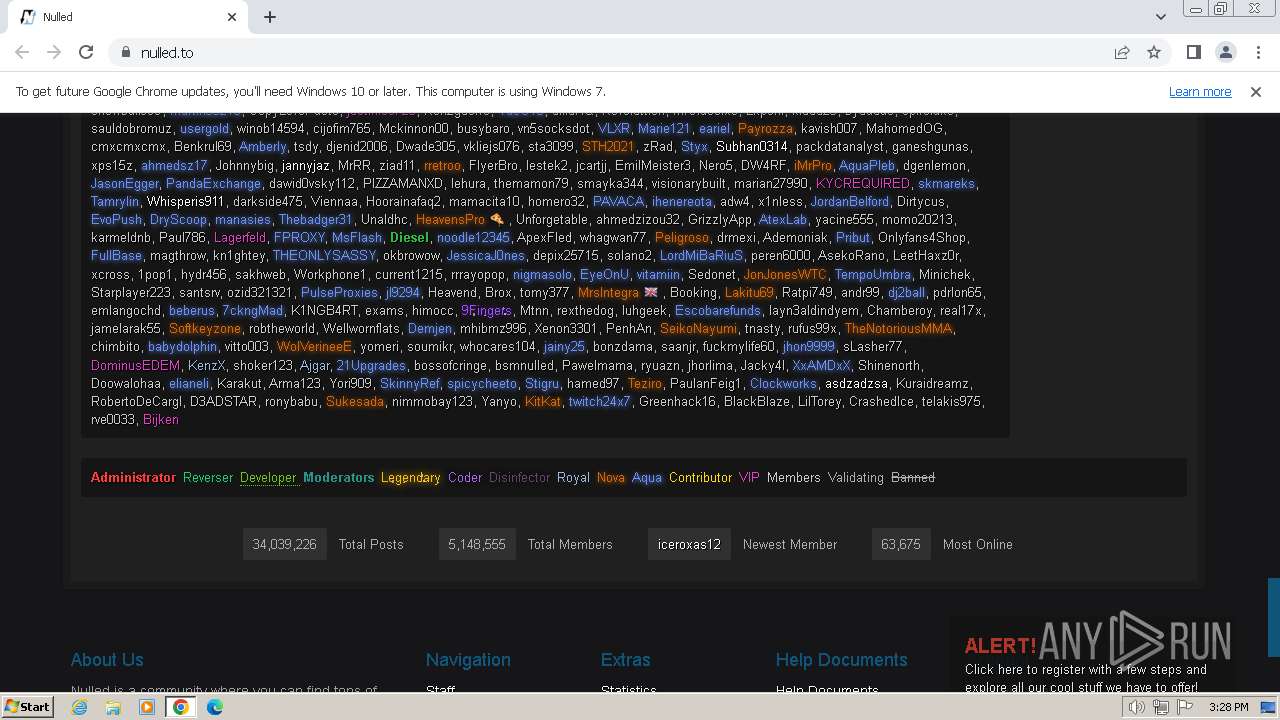Screen dimensions: 1280x720
Task: Open the Reverser group legend link
Action: [208, 477]
